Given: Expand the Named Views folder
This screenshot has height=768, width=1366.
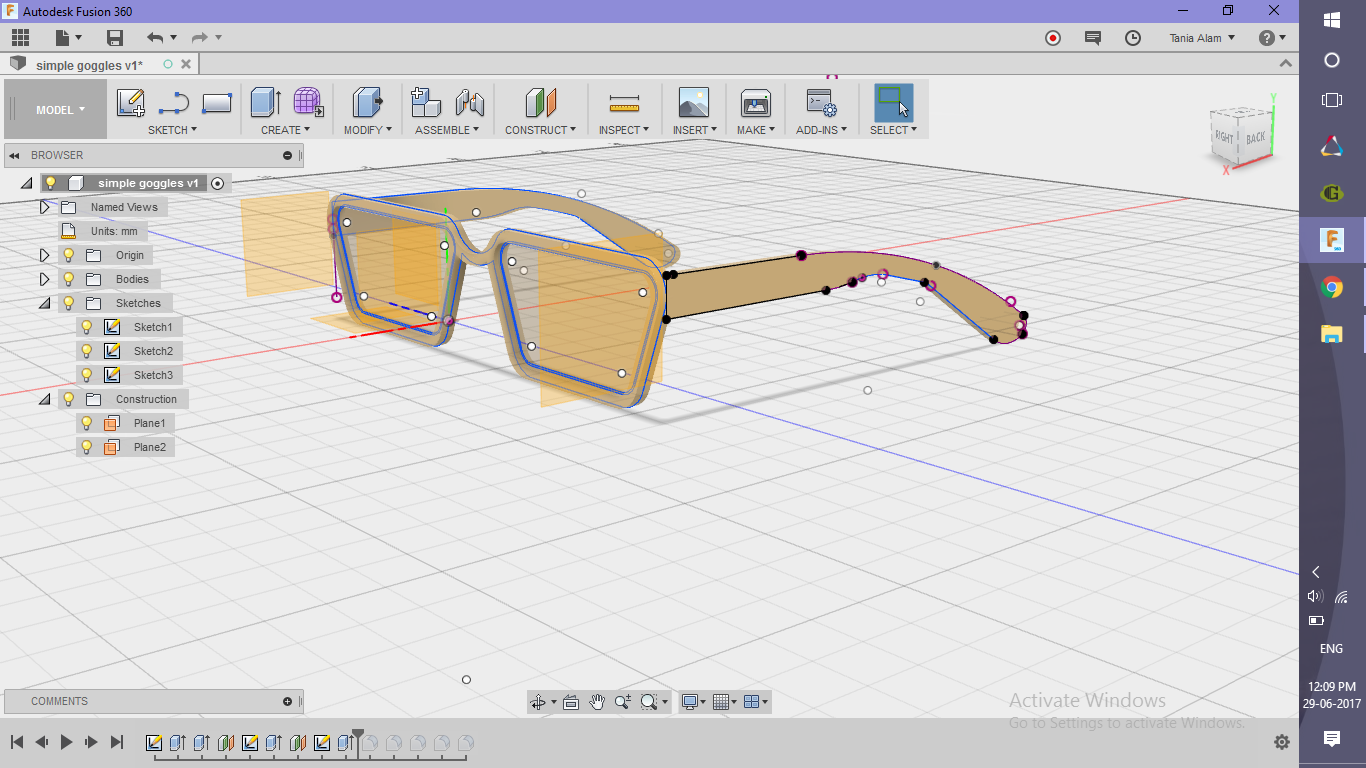Looking at the screenshot, I should (x=44, y=207).
